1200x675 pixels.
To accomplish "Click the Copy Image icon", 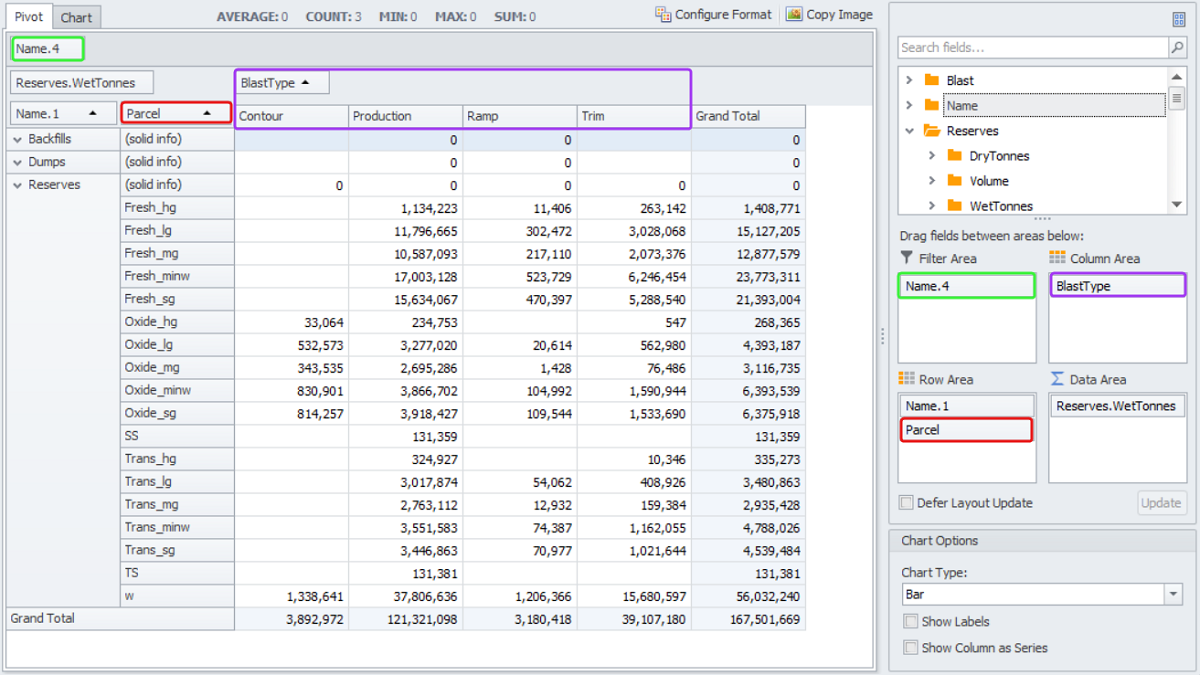I will coord(794,14).
